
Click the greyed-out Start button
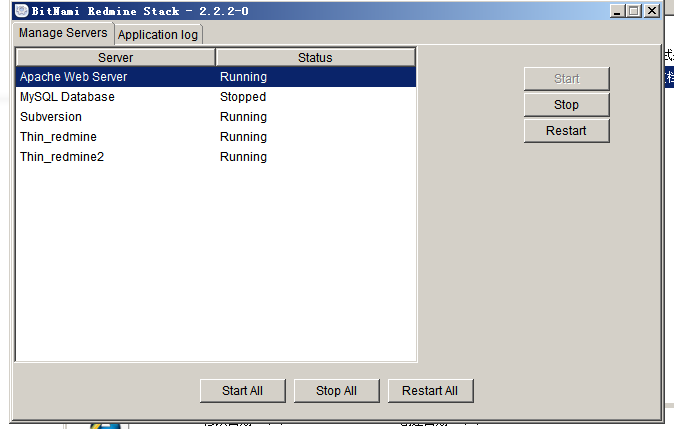pyautogui.click(x=566, y=79)
